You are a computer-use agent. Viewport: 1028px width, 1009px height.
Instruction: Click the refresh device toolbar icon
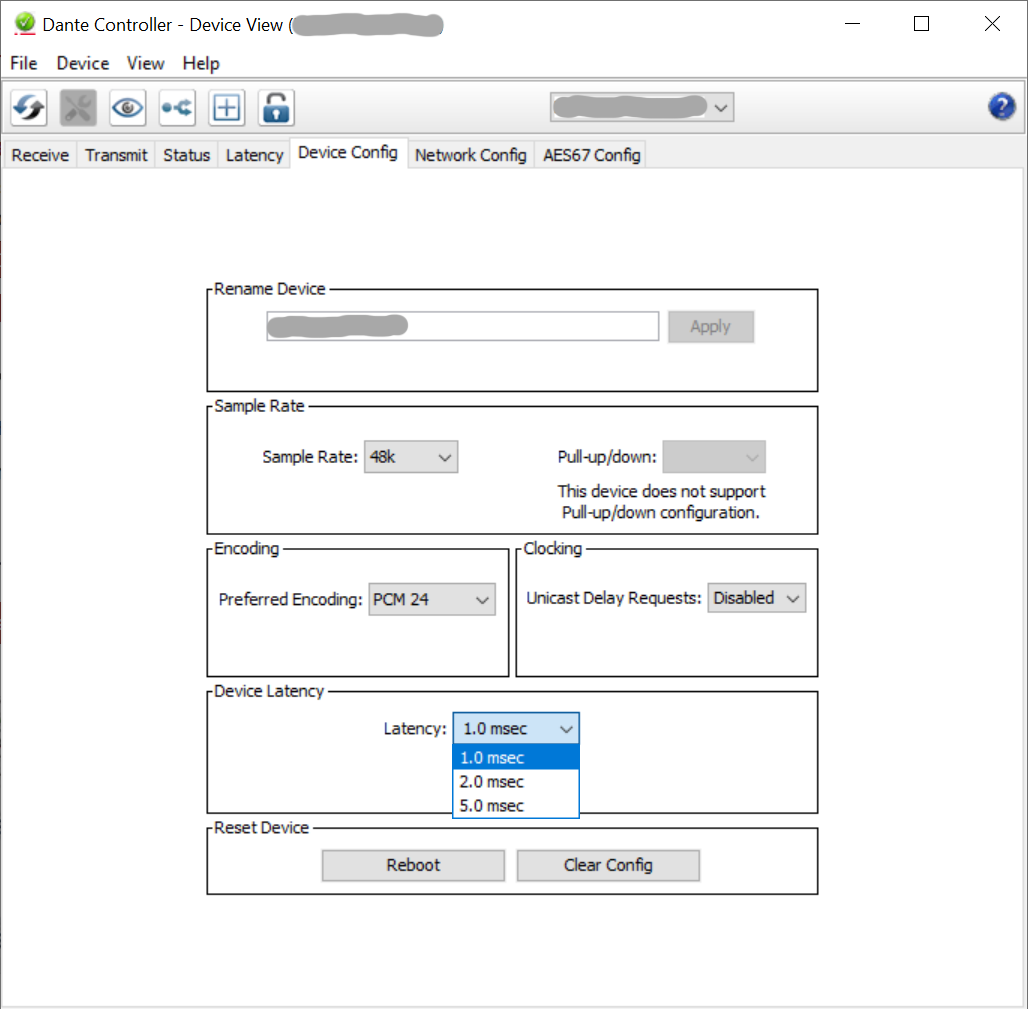(x=29, y=108)
